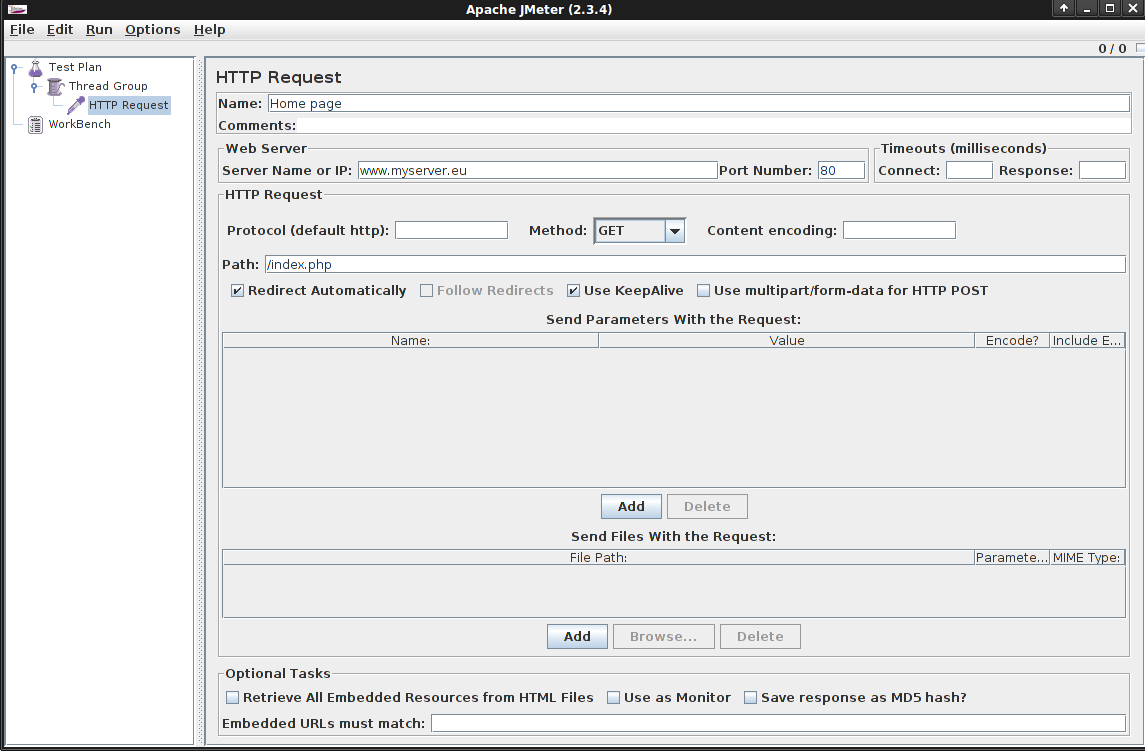Image resolution: width=1145 pixels, height=751 pixels.
Task: Open the Edit menu
Action: (60, 29)
